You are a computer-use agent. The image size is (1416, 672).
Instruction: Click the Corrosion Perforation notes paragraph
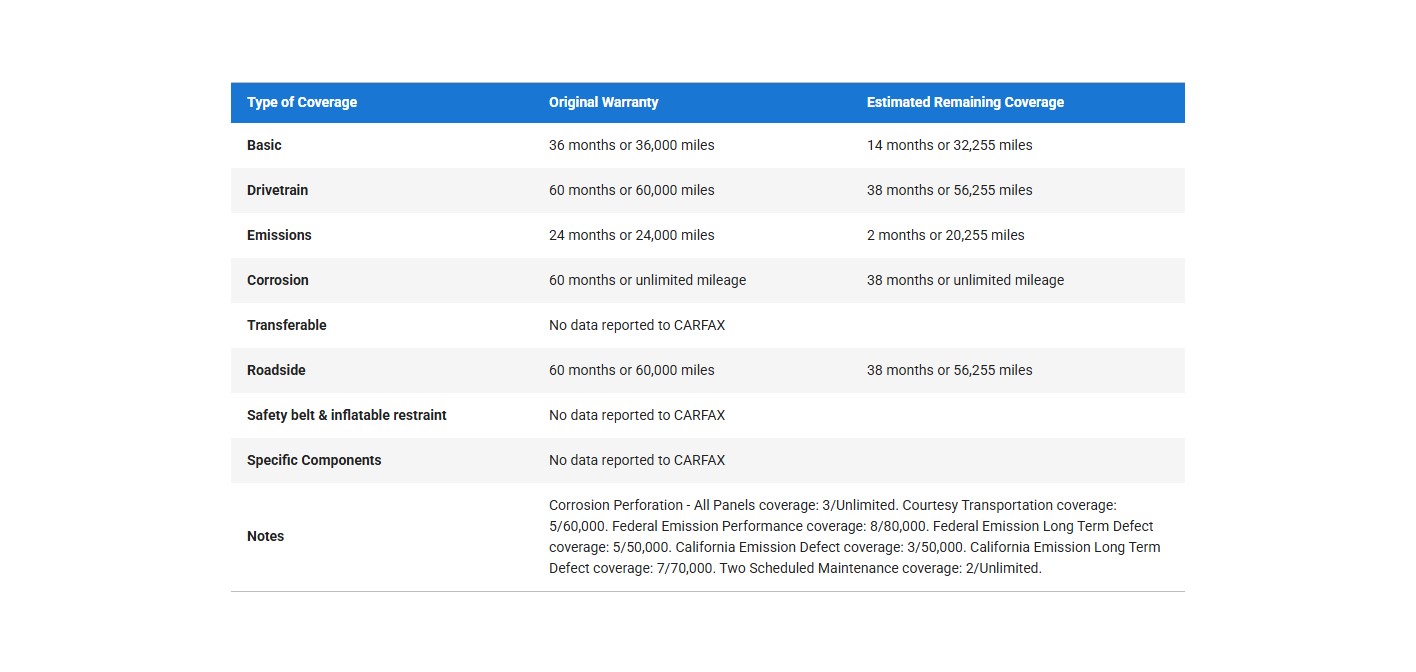click(854, 537)
